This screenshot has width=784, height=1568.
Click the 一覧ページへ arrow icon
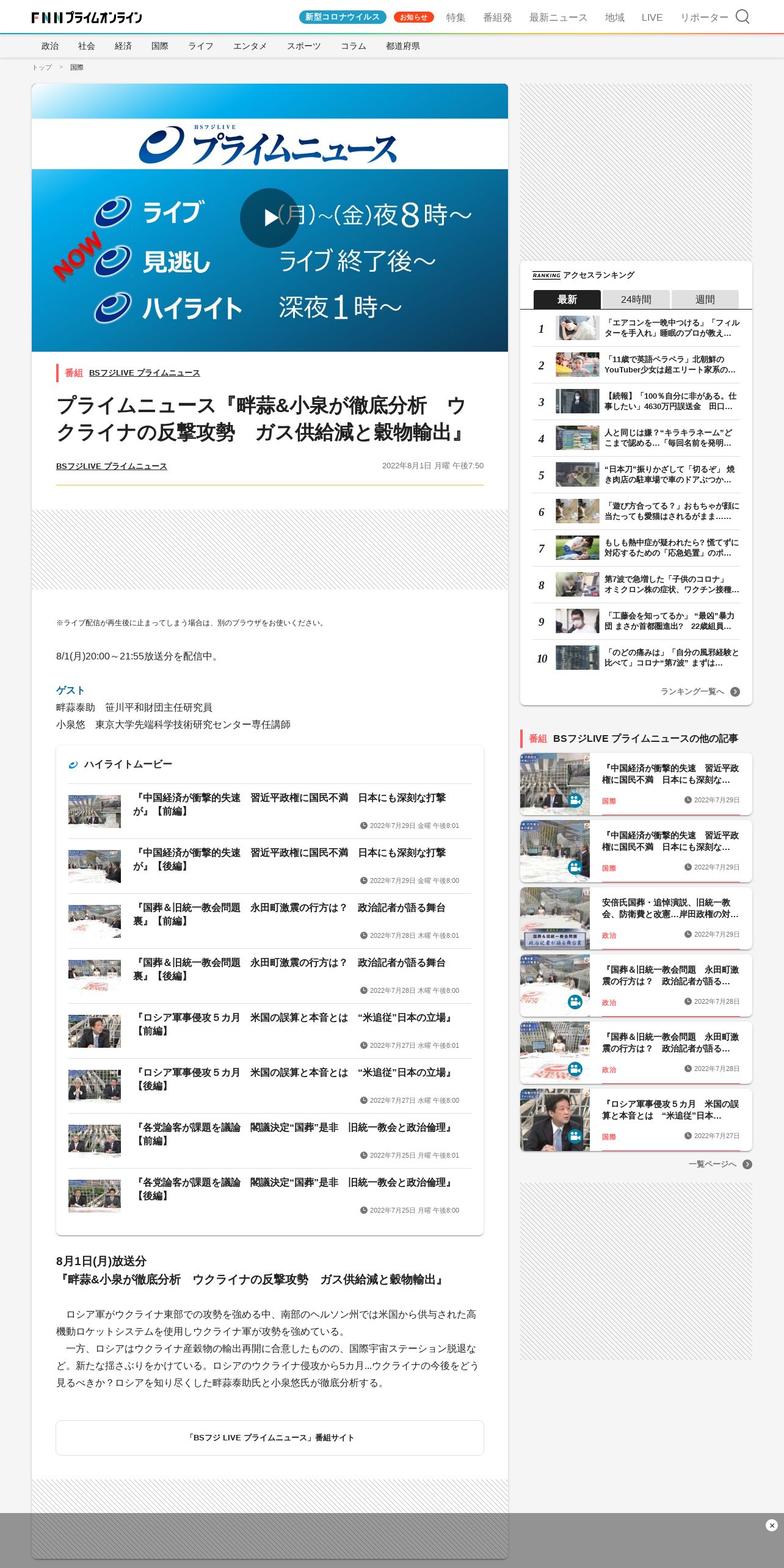pos(747,1164)
